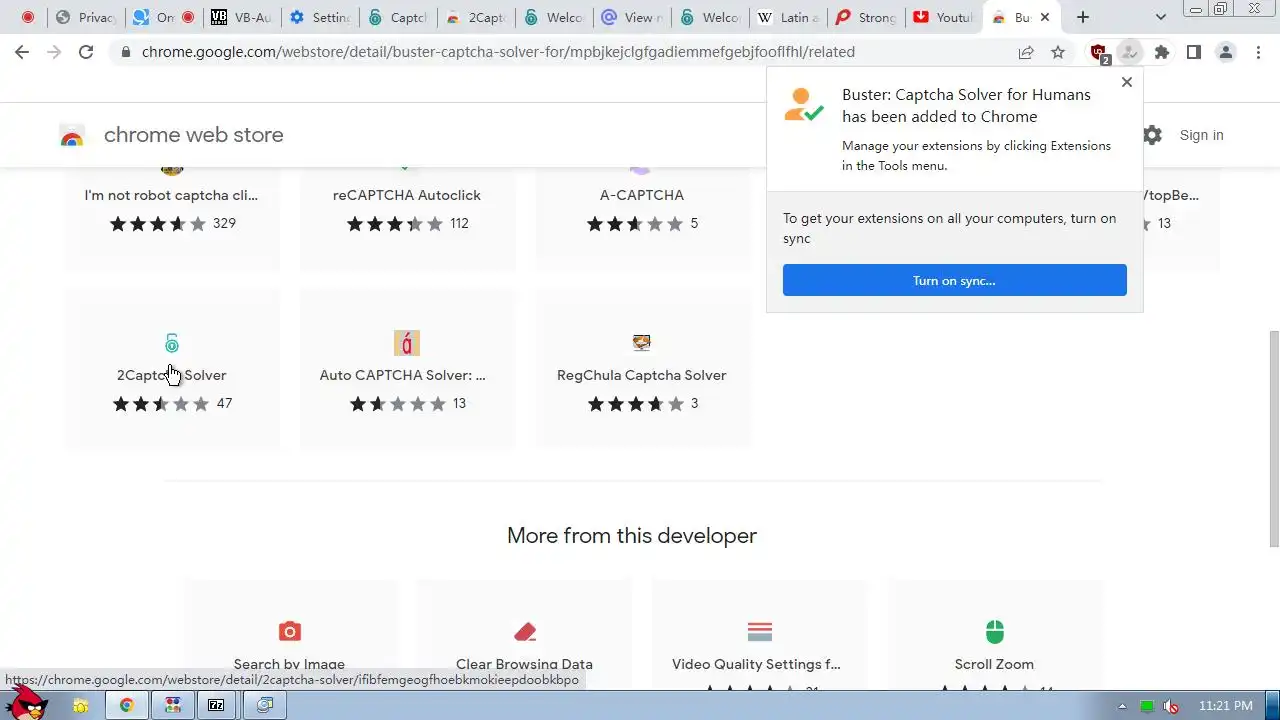View site information via the lock icon

[x=125, y=52]
